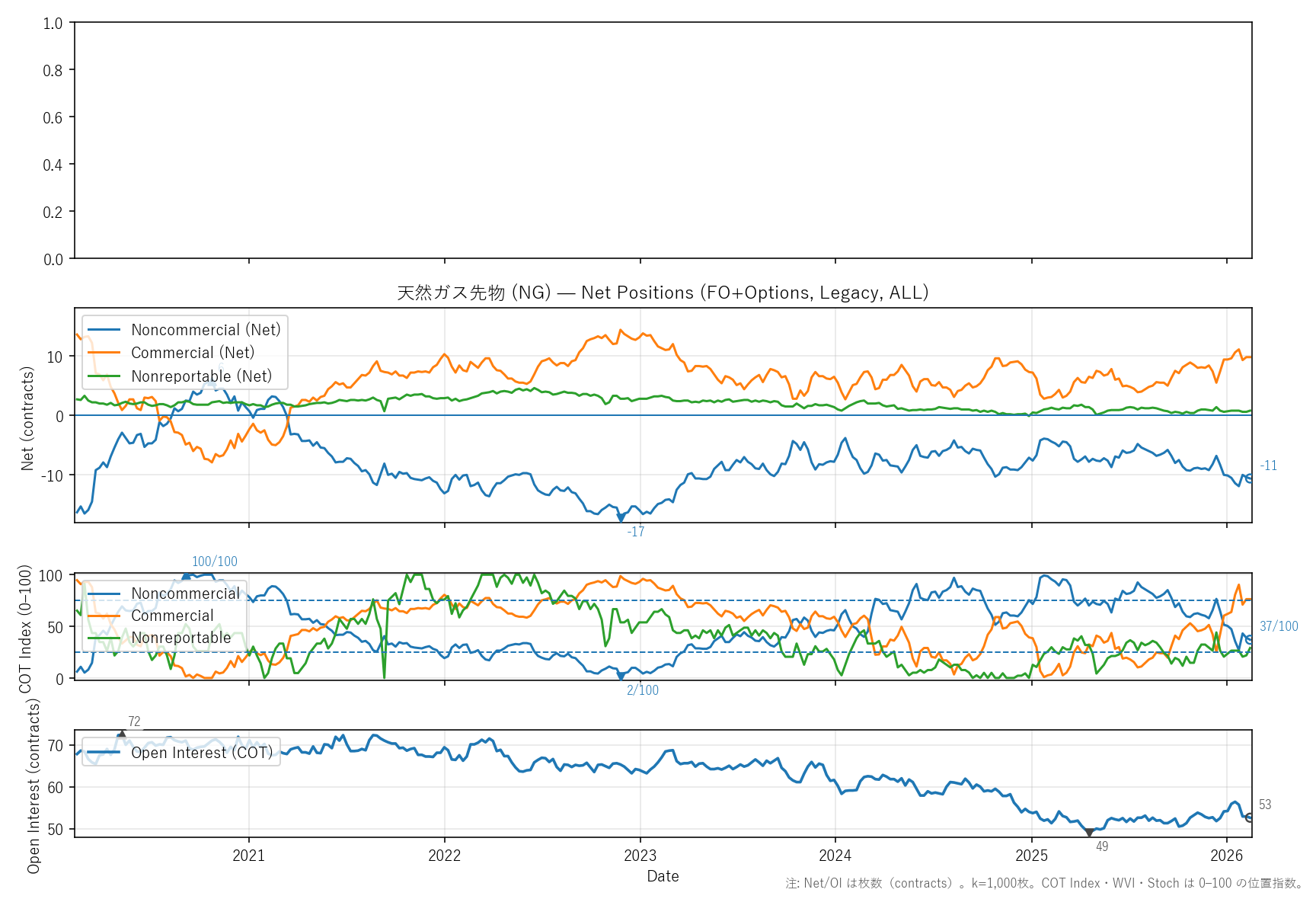Click the Net Positions chart title
This screenshot has width=1316, height=899.
pos(663,293)
